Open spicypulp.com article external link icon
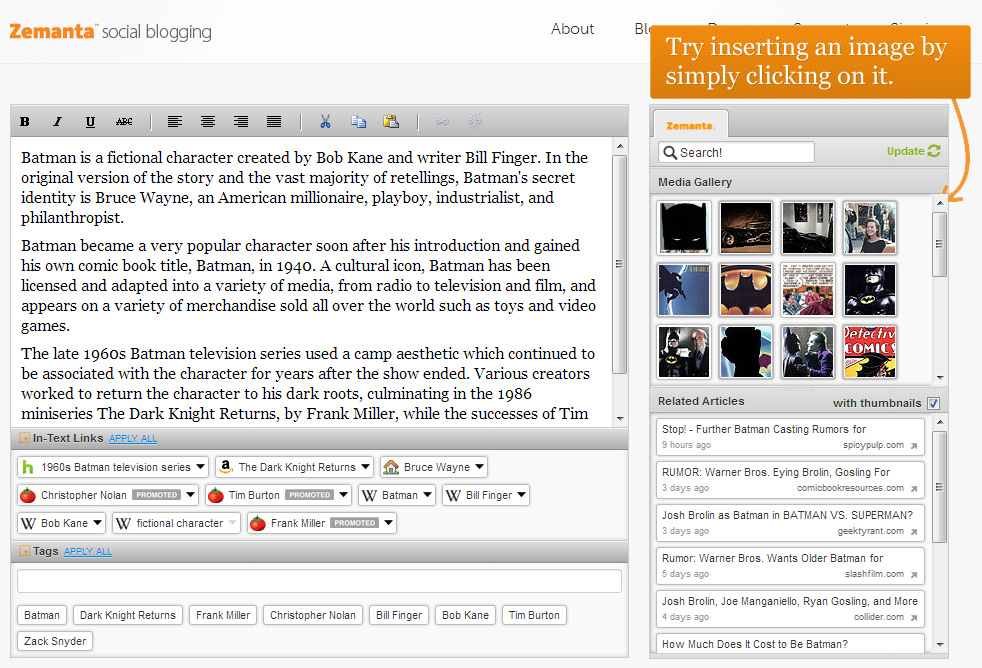Viewport: 982px width, 668px height. [x=914, y=446]
